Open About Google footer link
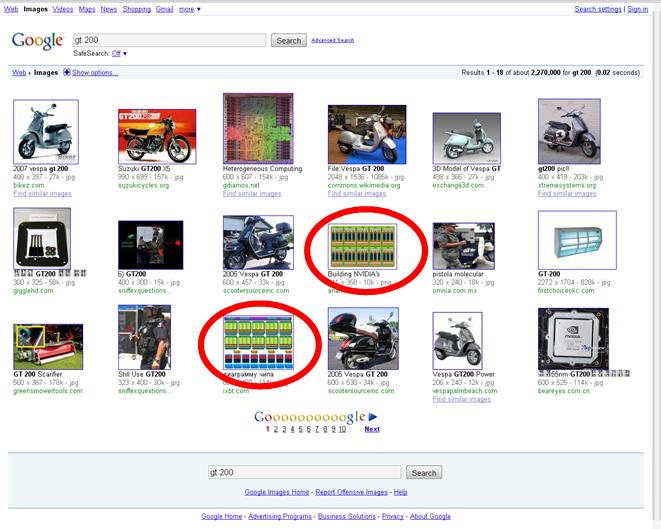 [x=430, y=516]
